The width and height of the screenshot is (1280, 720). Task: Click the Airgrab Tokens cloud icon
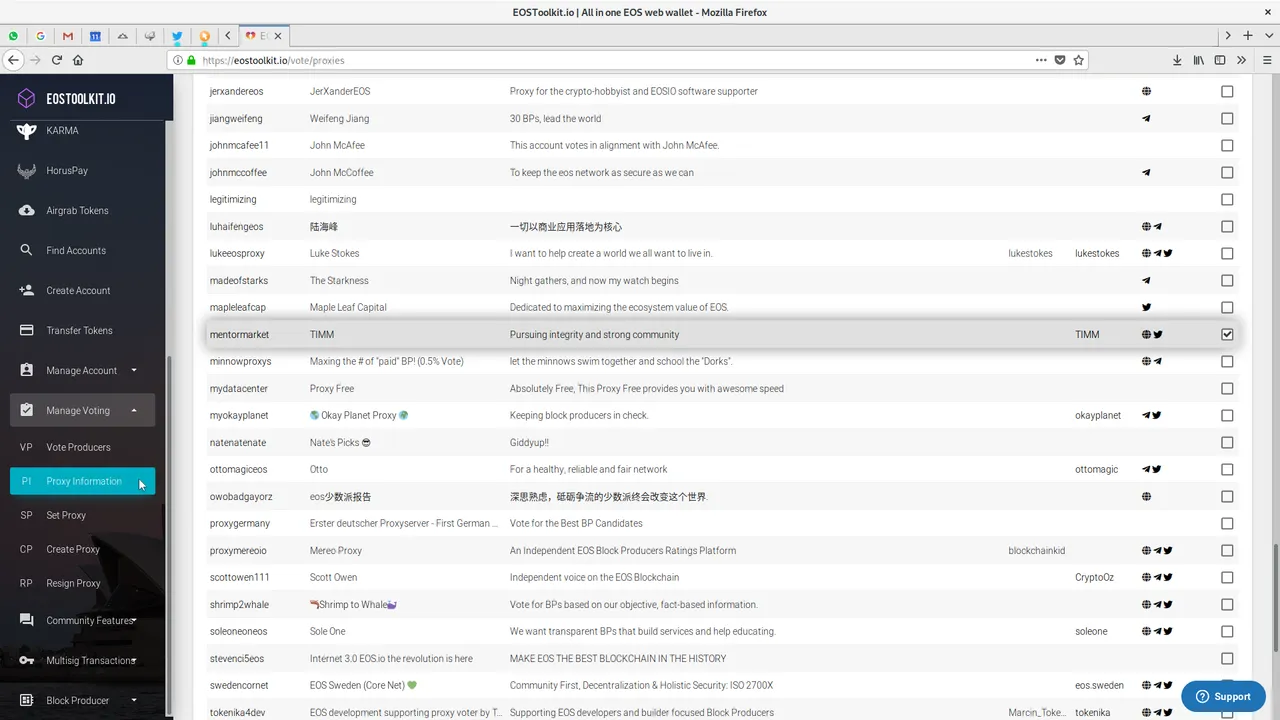[x=26, y=210]
